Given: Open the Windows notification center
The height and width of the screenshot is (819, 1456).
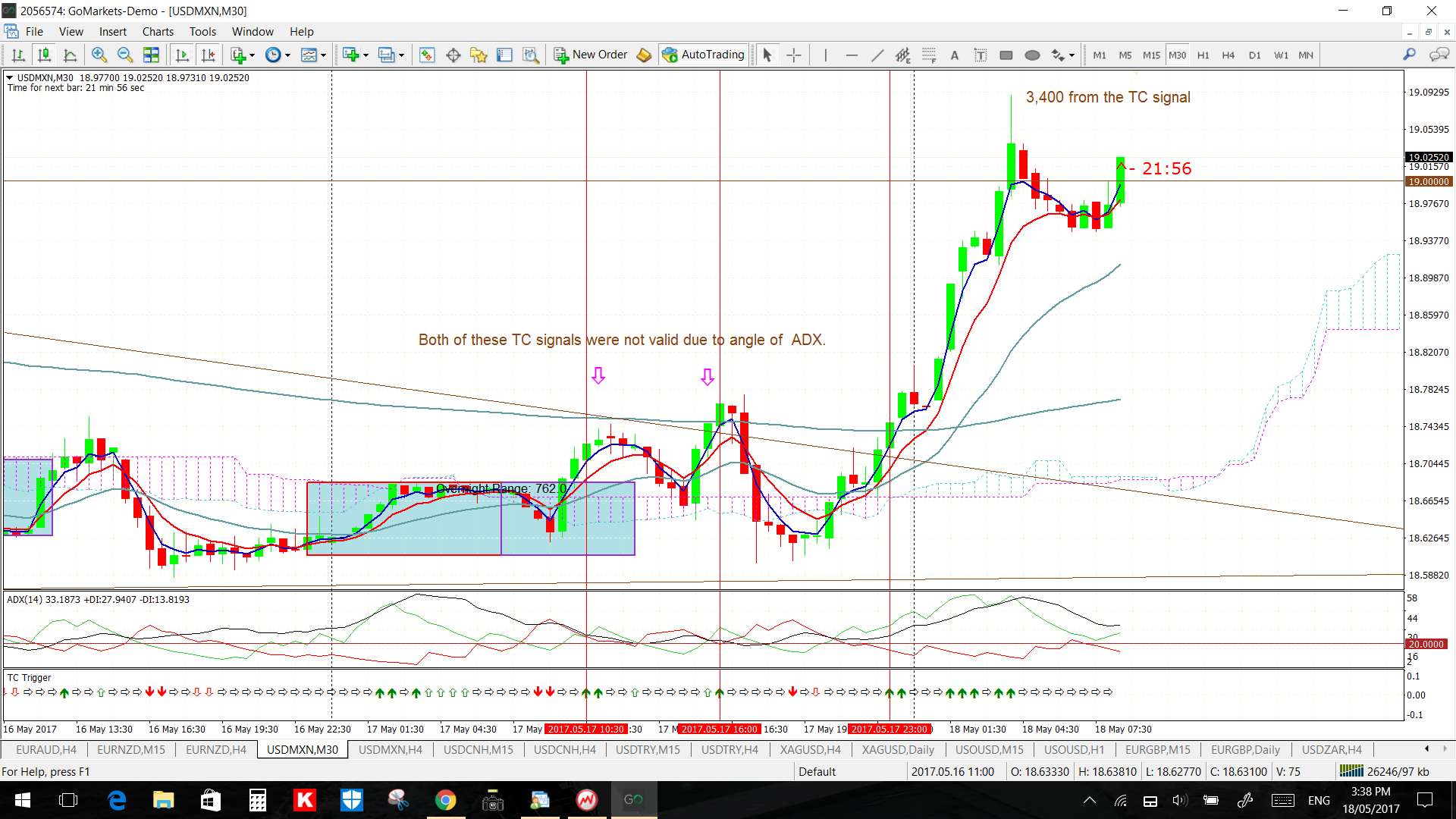Looking at the screenshot, I should pyautogui.click(x=1426, y=800).
